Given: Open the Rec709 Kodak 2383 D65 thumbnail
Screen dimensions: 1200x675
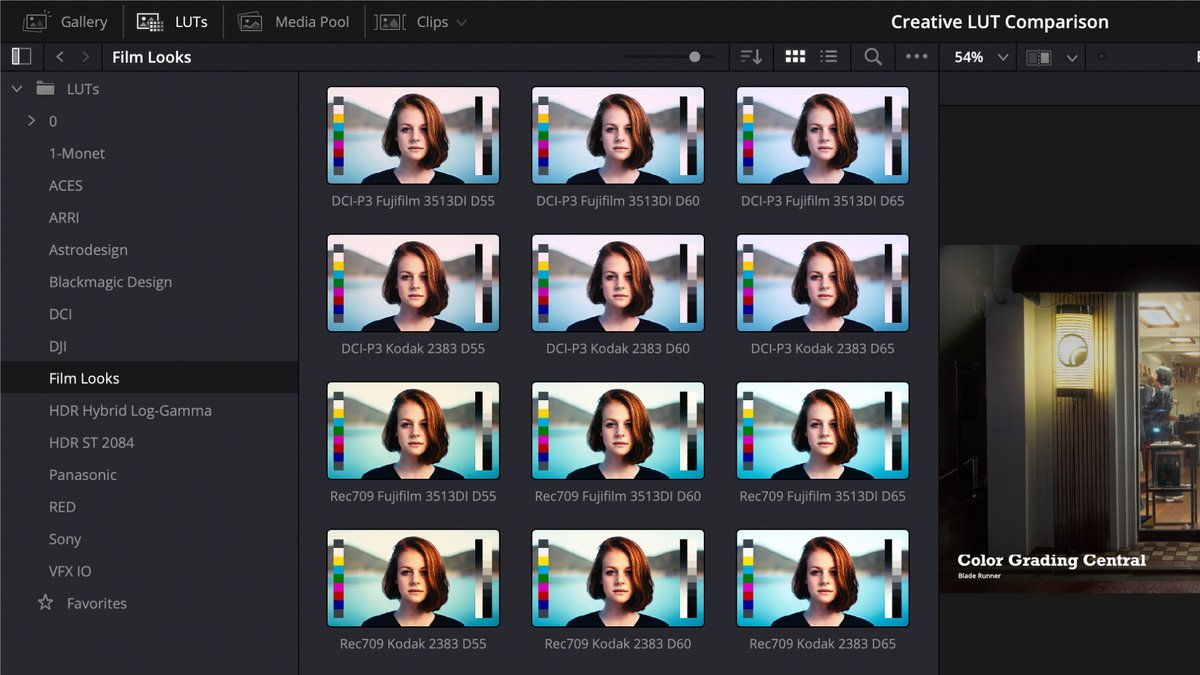Looking at the screenshot, I should click(x=822, y=578).
